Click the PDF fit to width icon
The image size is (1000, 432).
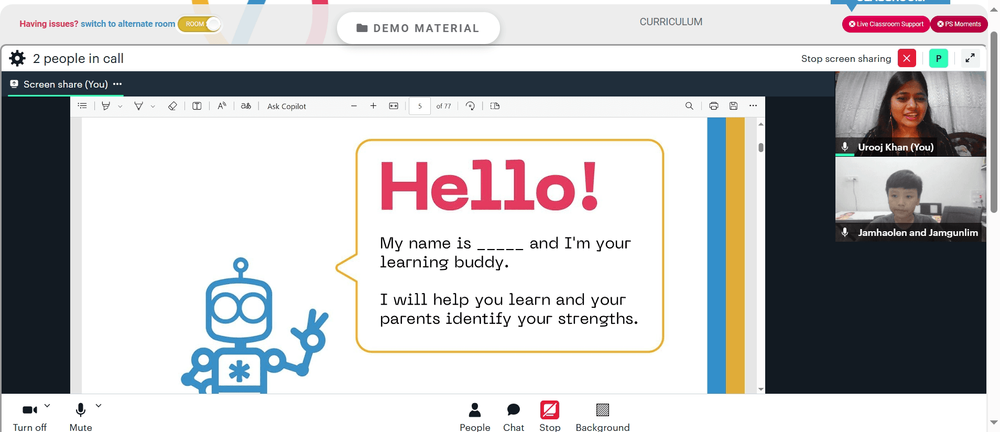393,106
